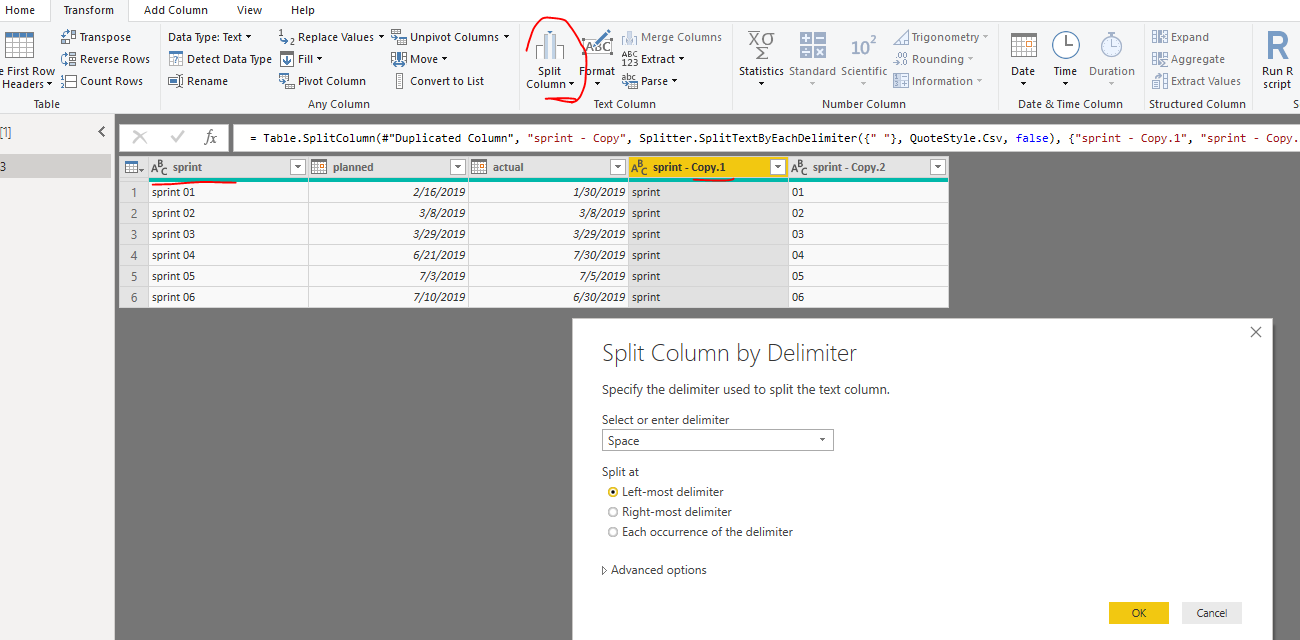The image size is (1300, 640).
Task: Click the Time clock icon
Action: [x=1065, y=45]
